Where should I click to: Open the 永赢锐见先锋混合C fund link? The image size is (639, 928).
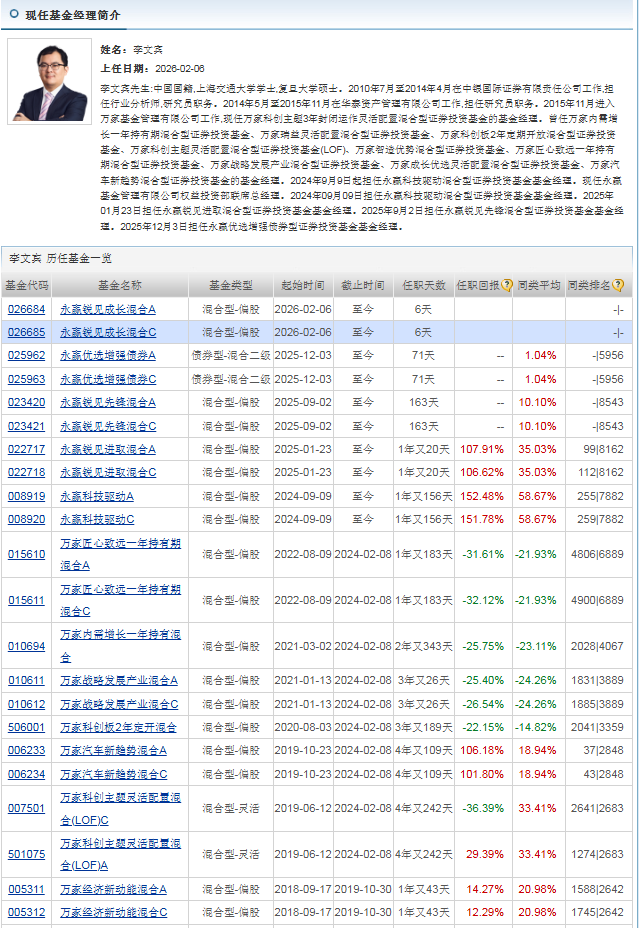[108, 426]
